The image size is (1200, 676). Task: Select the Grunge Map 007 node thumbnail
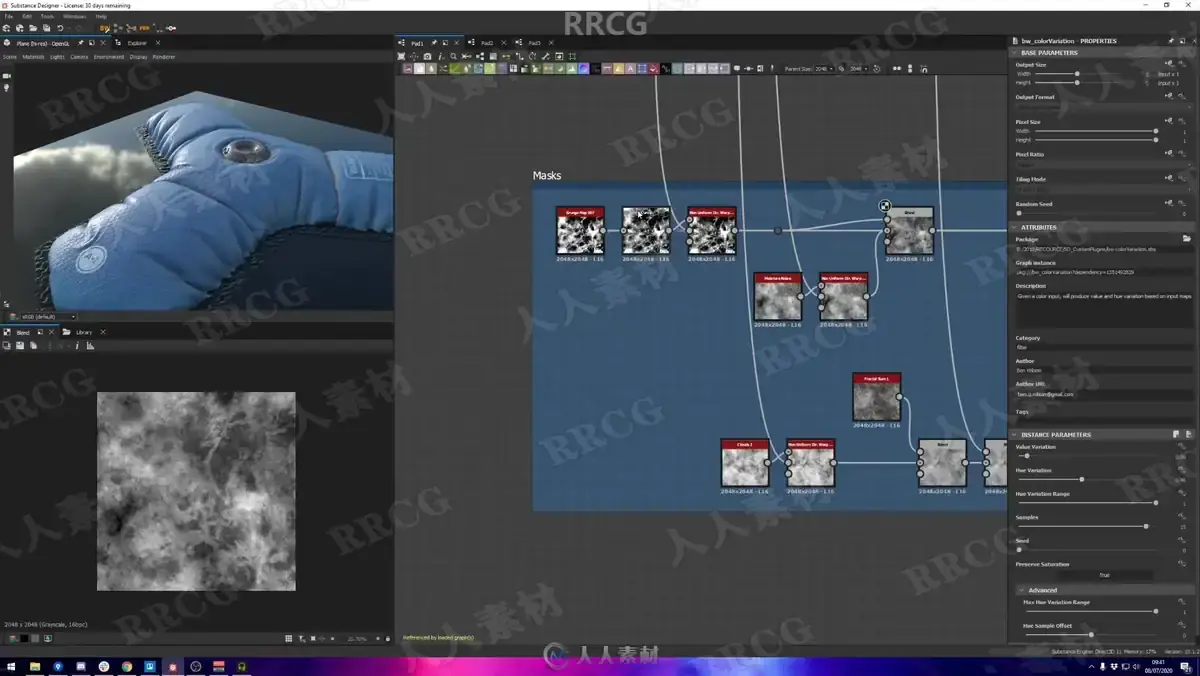(580, 233)
